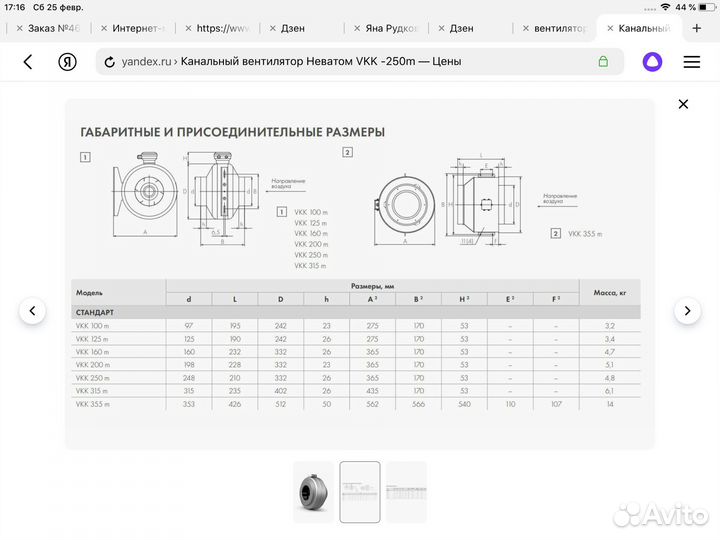Click the СТАНДАРТ section header row
Image resolution: width=720 pixels, height=540 pixels.
point(356,312)
